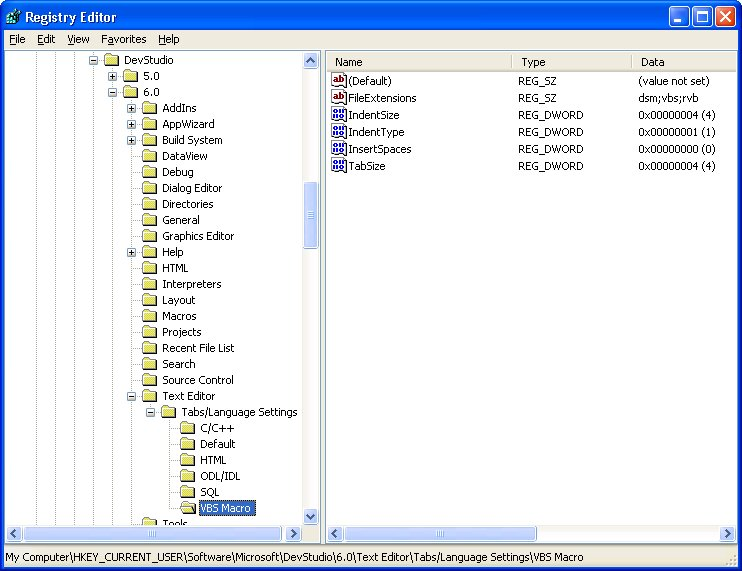Click the TabSize DWORD value icon
The width and height of the screenshot is (742, 571).
(x=339, y=166)
